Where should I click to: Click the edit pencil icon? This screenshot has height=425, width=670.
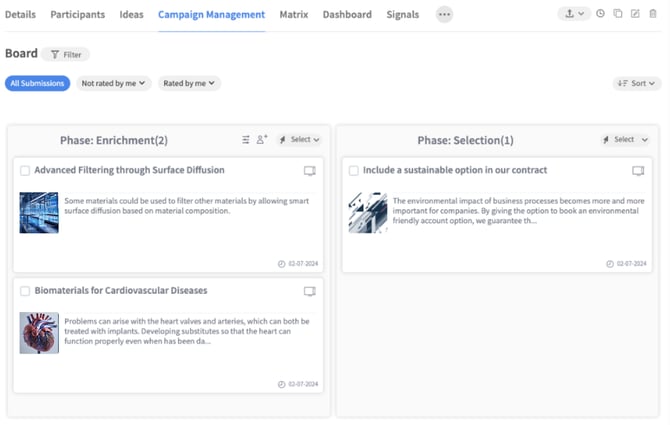(635, 14)
